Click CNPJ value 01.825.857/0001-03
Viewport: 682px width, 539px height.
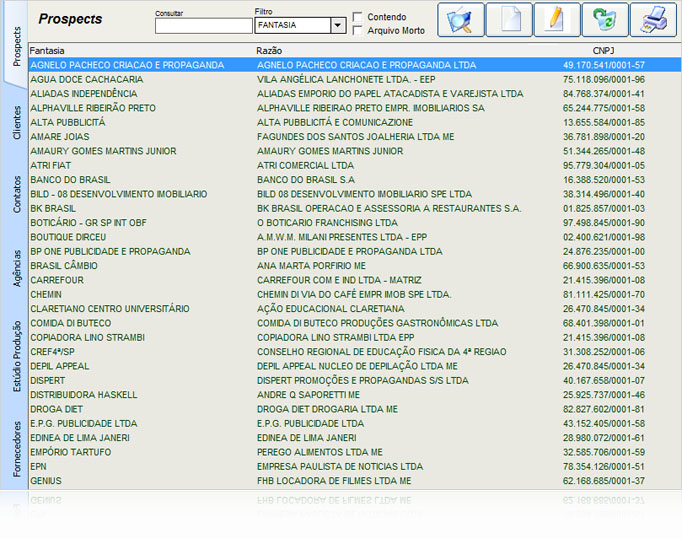pos(604,209)
